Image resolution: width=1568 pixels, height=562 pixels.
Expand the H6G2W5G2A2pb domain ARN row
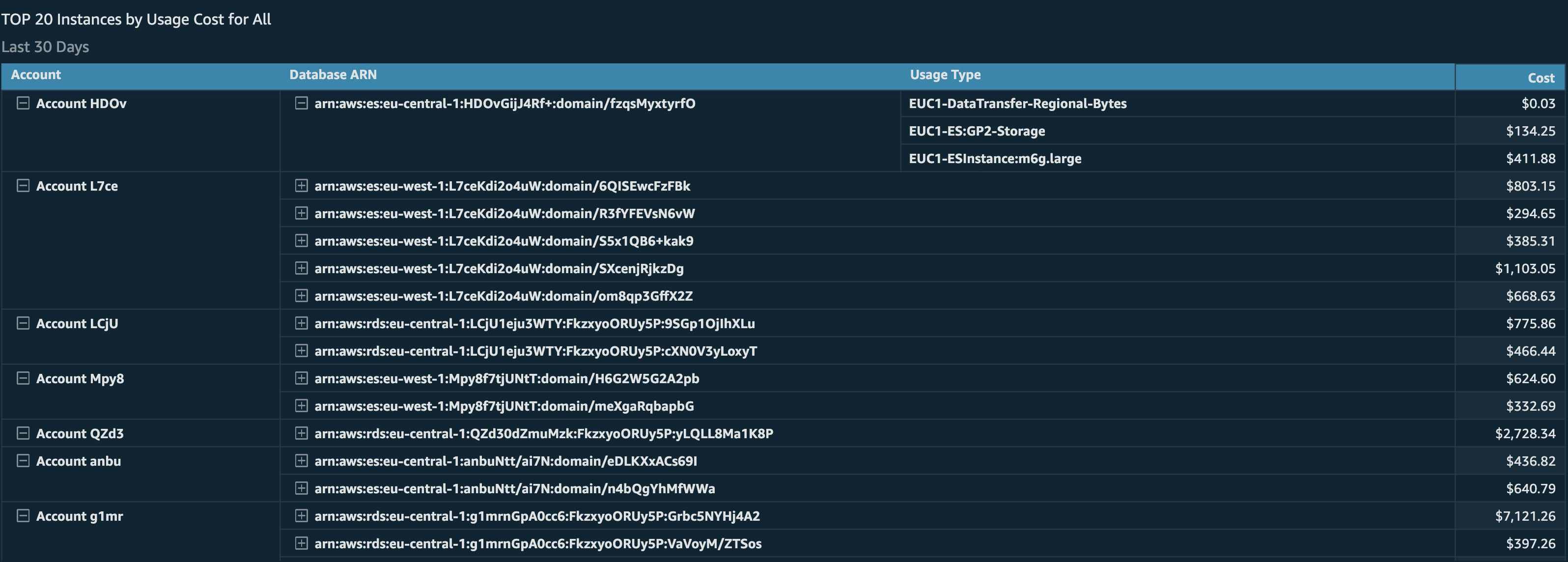tap(301, 378)
